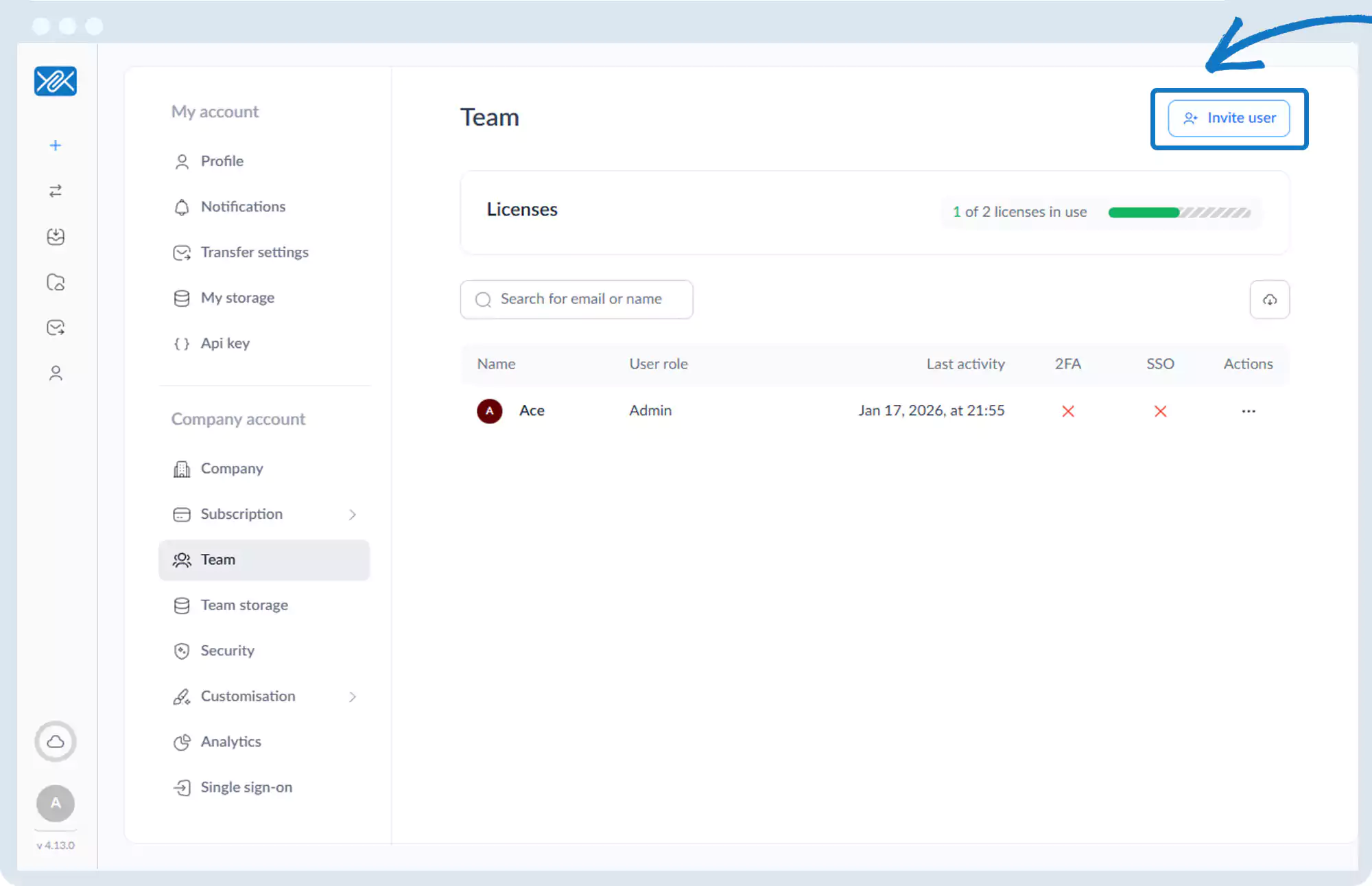The width and height of the screenshot is (1372, 886).
Task: Click the app logo at top left
Action: coord(56,82)
